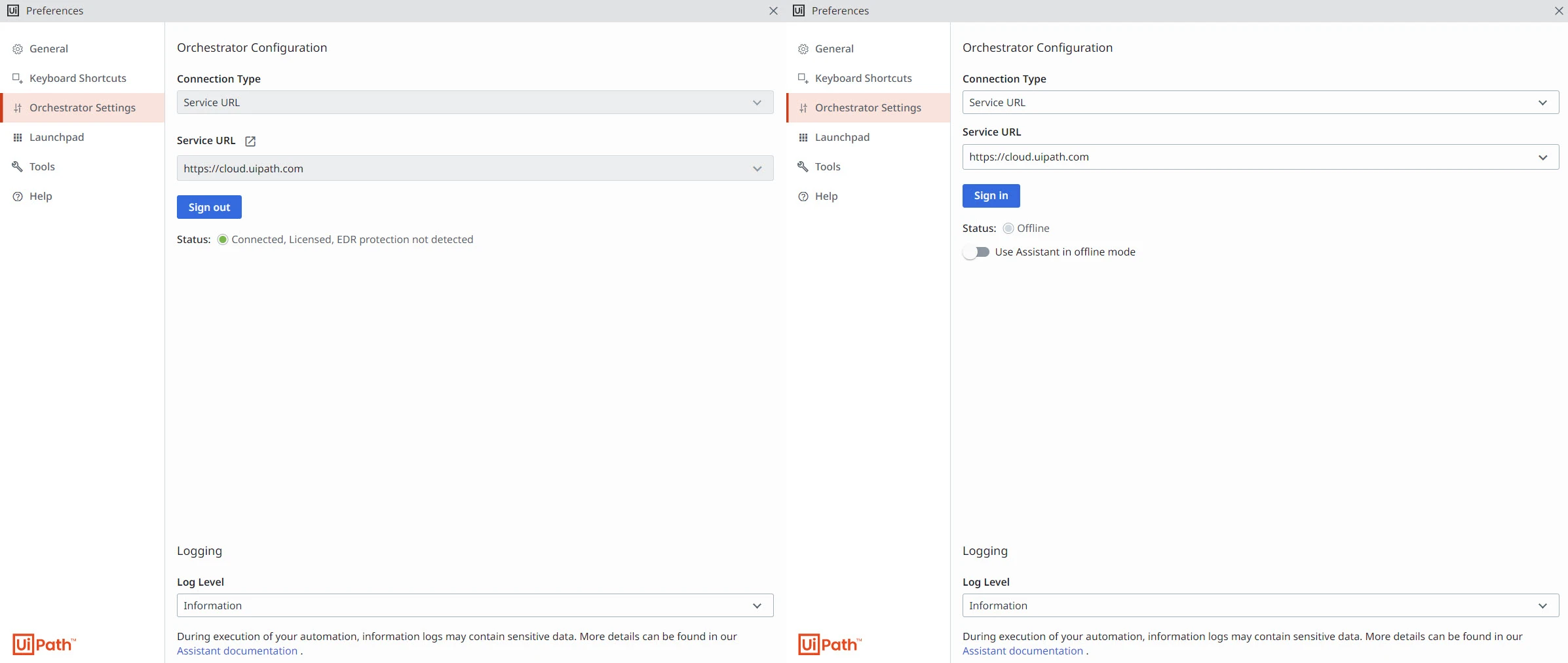Expand the Service URL dropdown in the right window
The width and height of the screenshot is (1568, 663).
[x=1261, y=157]
